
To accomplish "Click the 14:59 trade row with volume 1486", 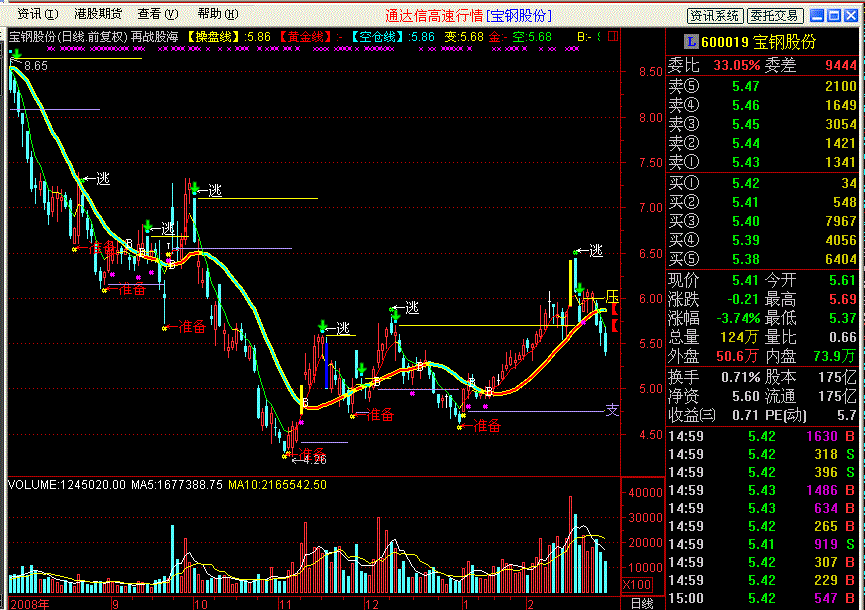I will 762,490.
